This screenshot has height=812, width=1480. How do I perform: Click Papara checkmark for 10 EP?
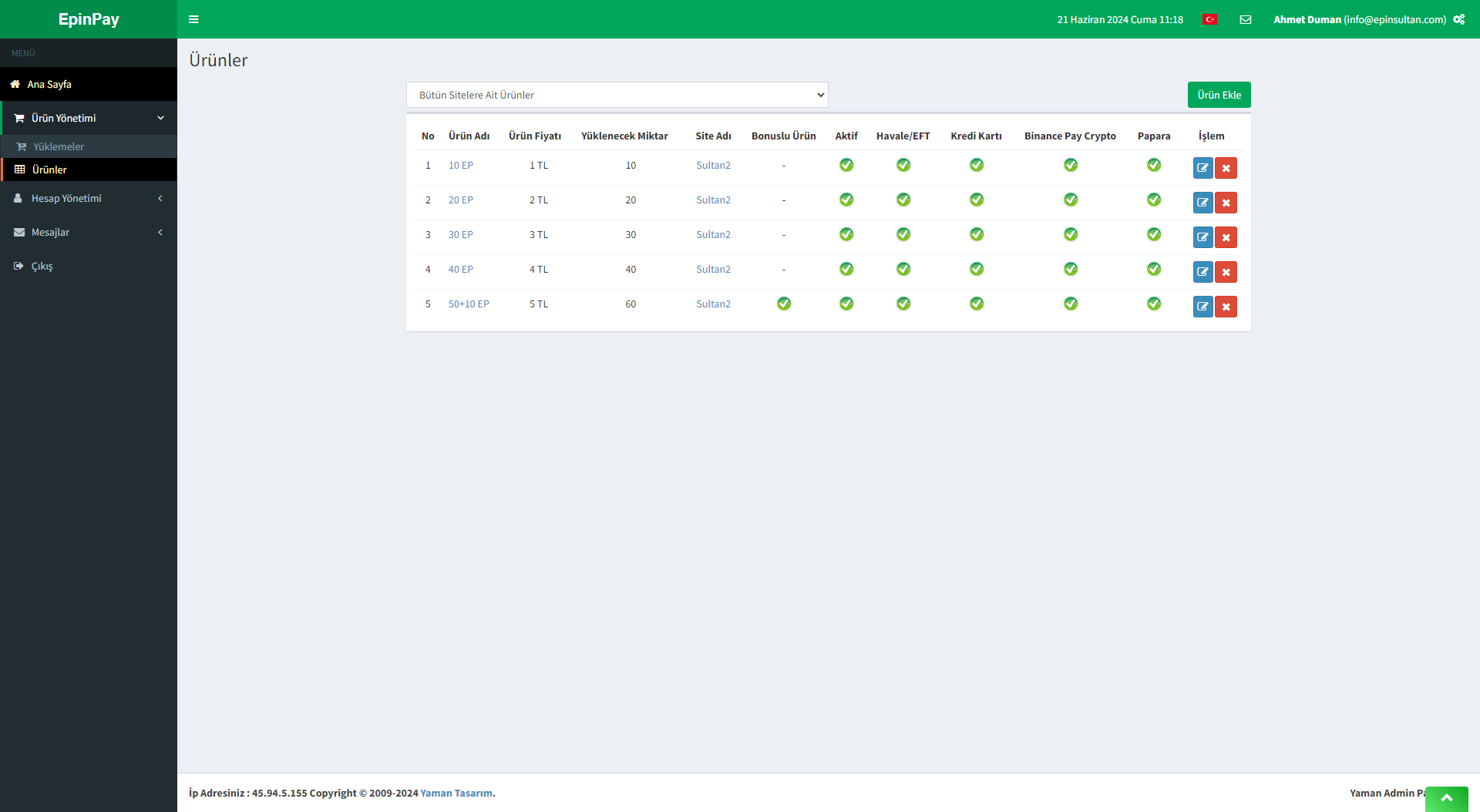(1154, 165)
